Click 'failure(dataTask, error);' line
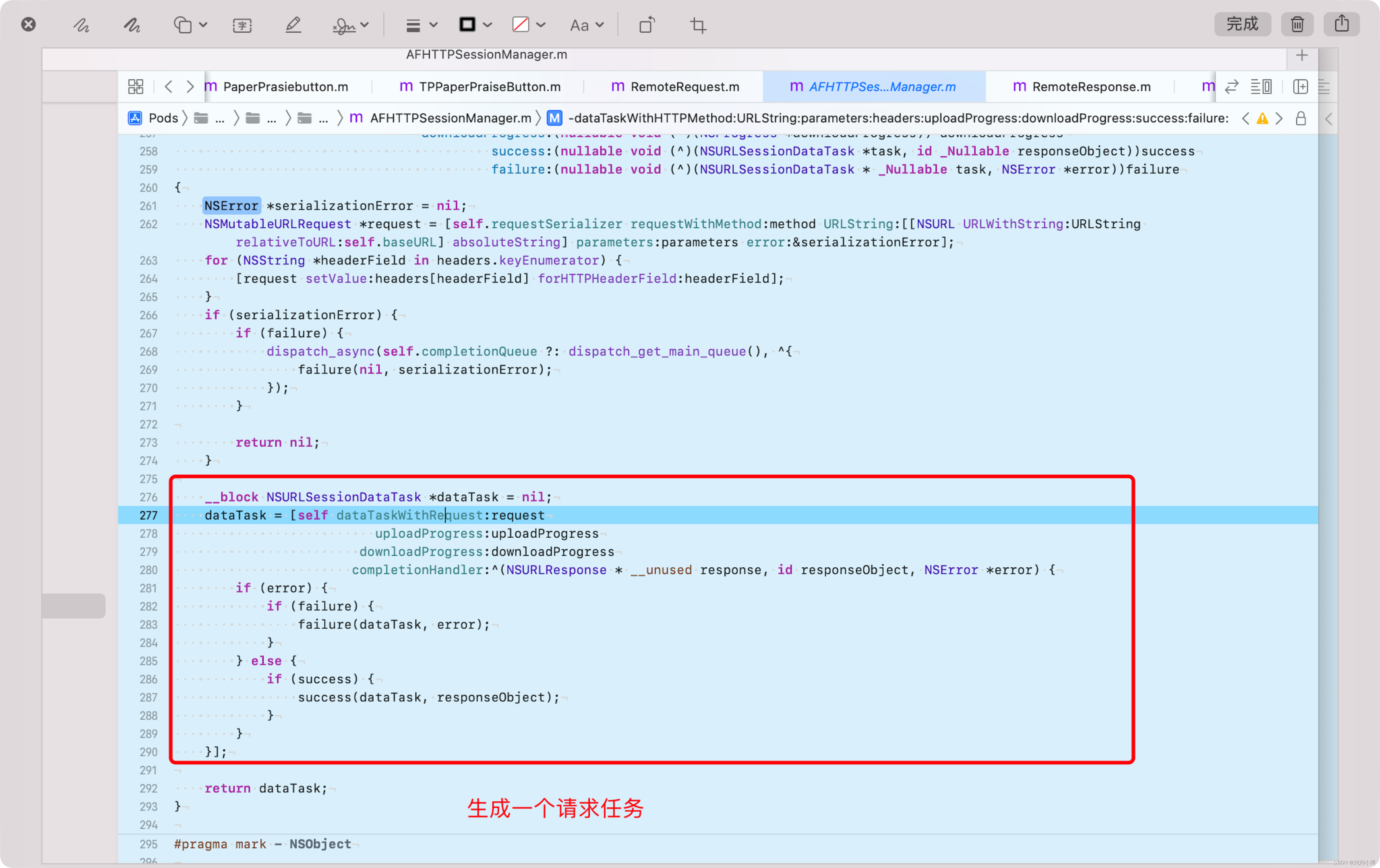Image resolution: width=1380 pixels, height=868 pixels. [x=394, y=625]
